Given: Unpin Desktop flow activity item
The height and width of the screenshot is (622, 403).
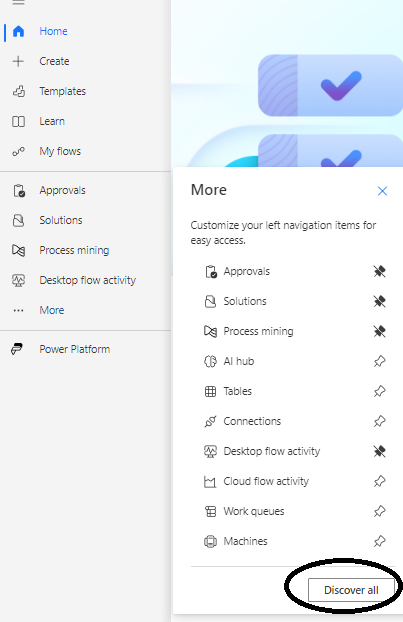Looking at the screenshot, I should [380, 451].
